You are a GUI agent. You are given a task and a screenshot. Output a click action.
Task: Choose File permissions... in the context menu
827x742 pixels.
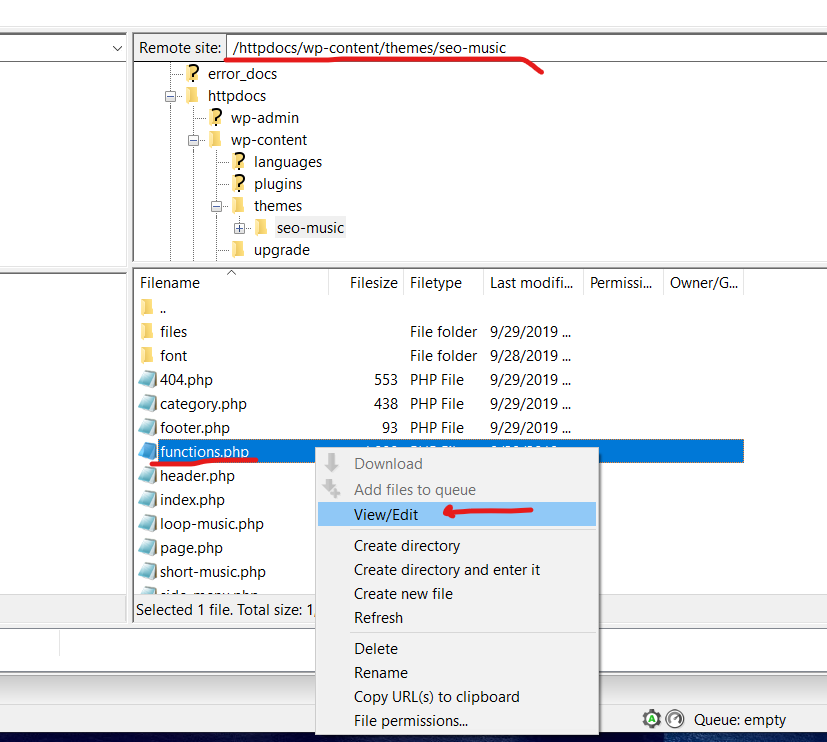click(410, 721)
